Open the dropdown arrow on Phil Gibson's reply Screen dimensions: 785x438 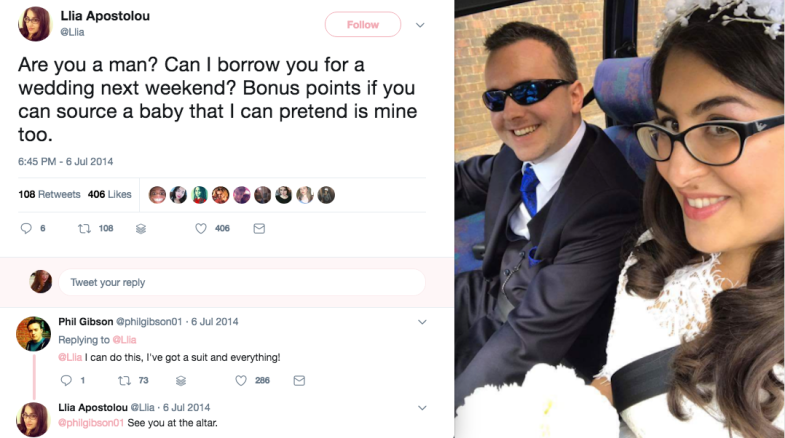[422, 322]
